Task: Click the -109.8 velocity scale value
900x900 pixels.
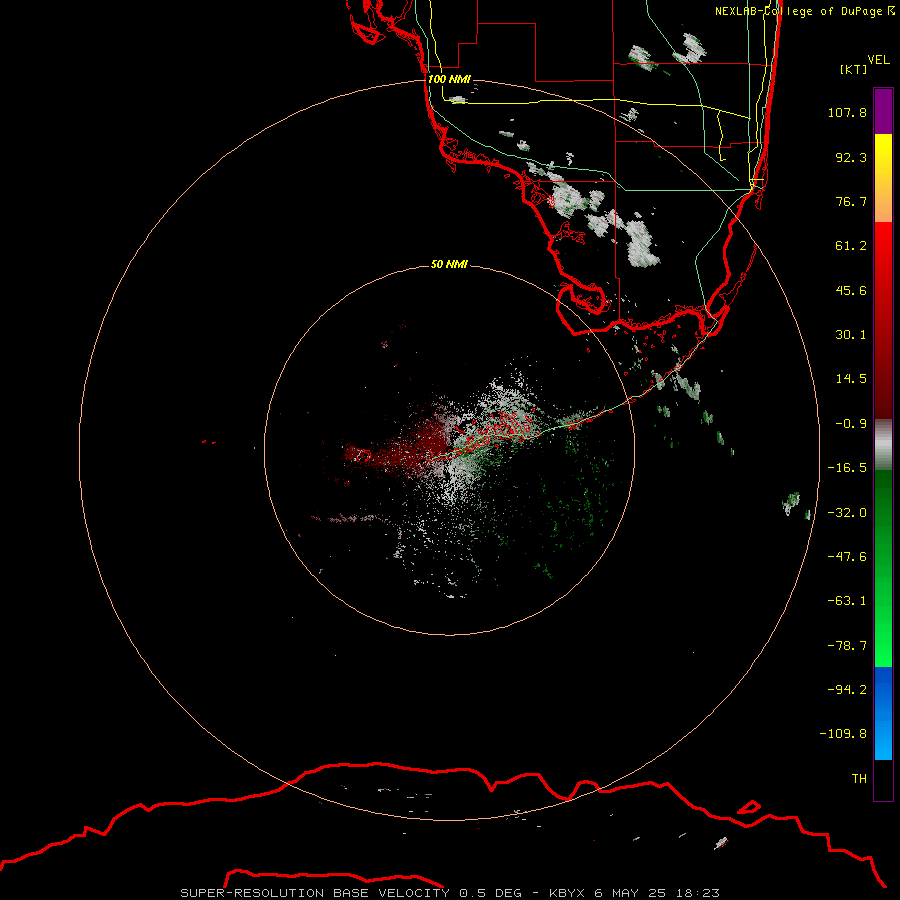Action: (843, 734)
